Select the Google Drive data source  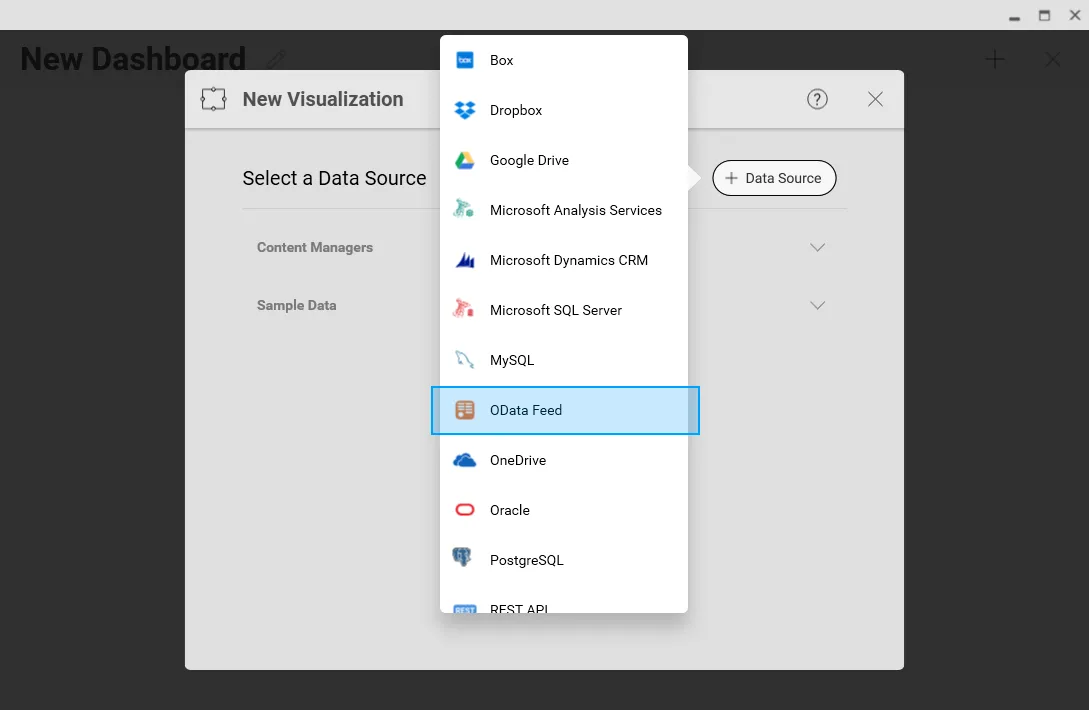(x=464, y=160)
